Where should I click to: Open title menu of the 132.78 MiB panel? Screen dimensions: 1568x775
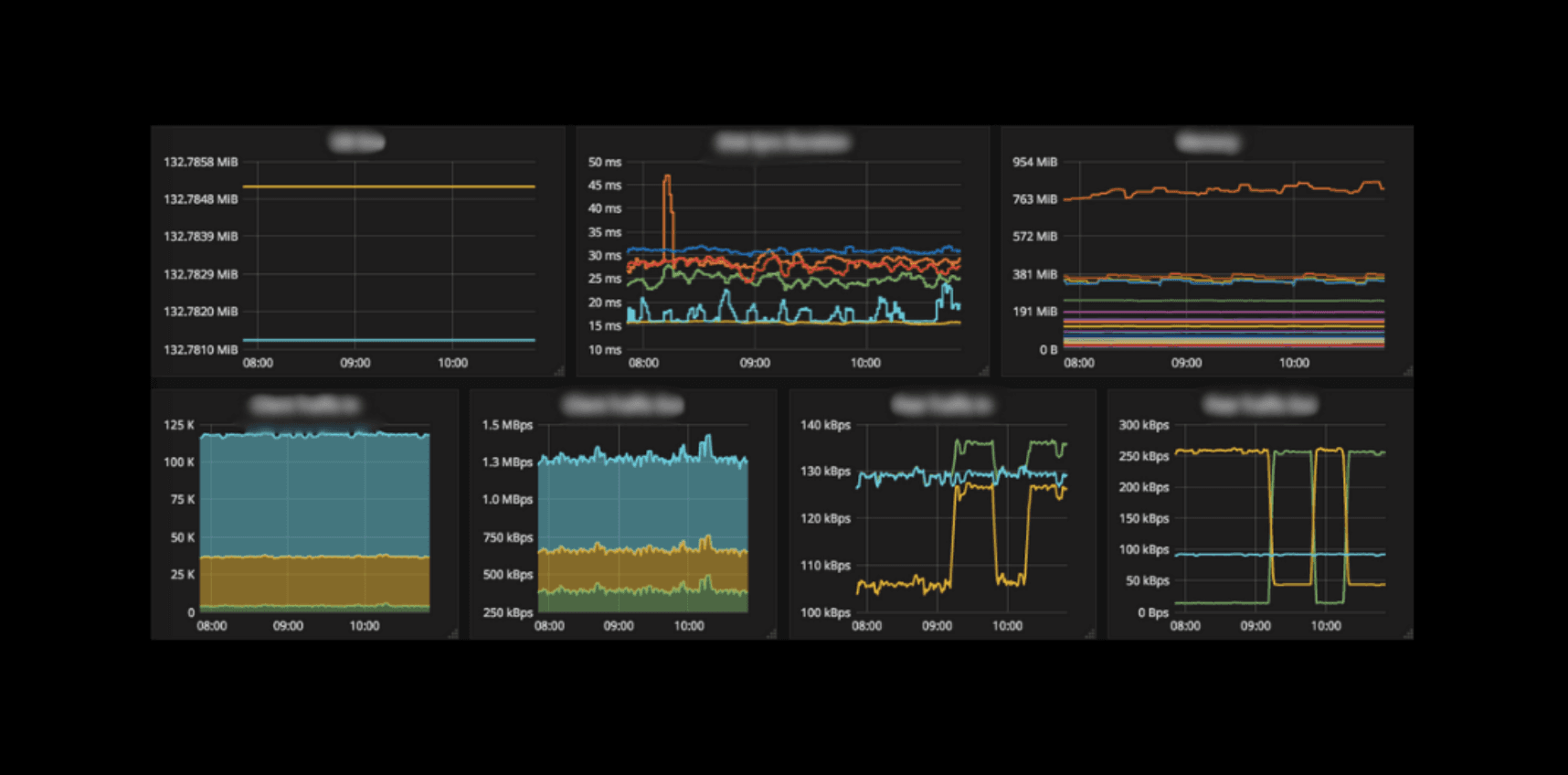pos(357,142)
